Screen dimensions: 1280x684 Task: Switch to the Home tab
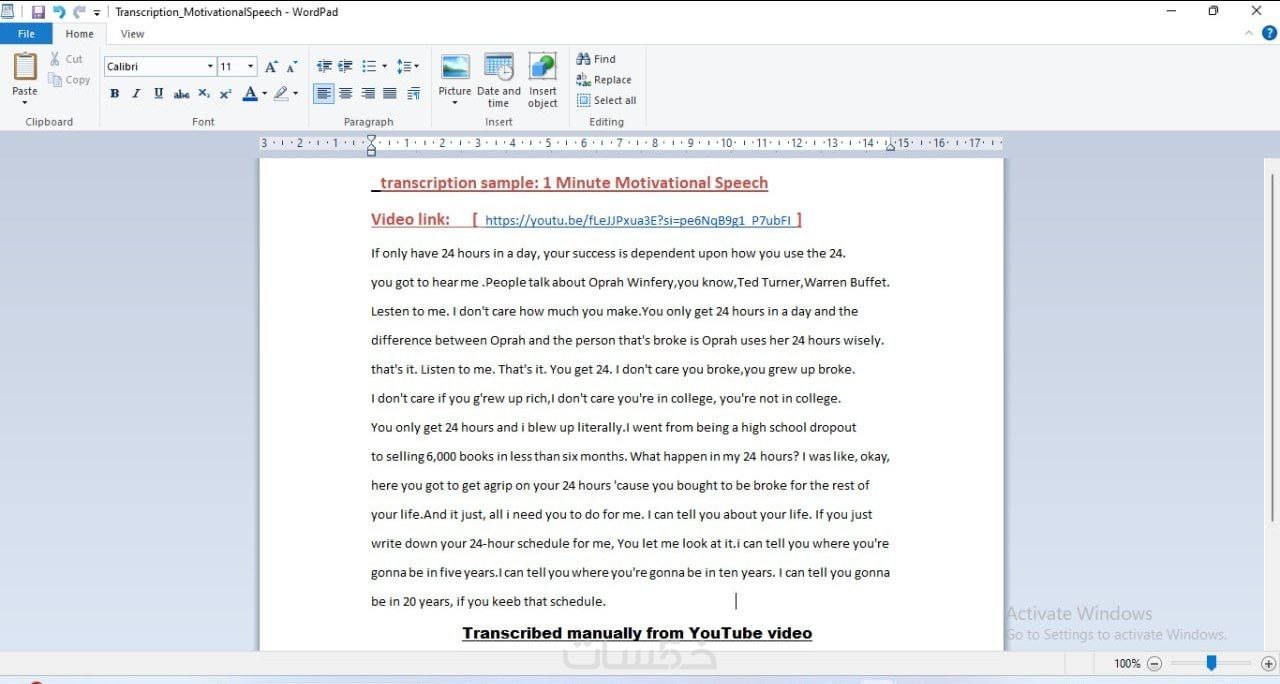pyautogui.click(x=79, y=34)
